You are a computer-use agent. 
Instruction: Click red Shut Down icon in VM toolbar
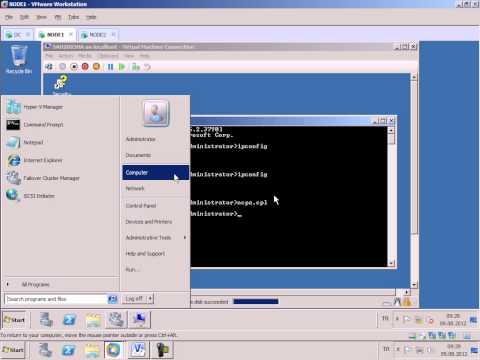pos(85,67)
